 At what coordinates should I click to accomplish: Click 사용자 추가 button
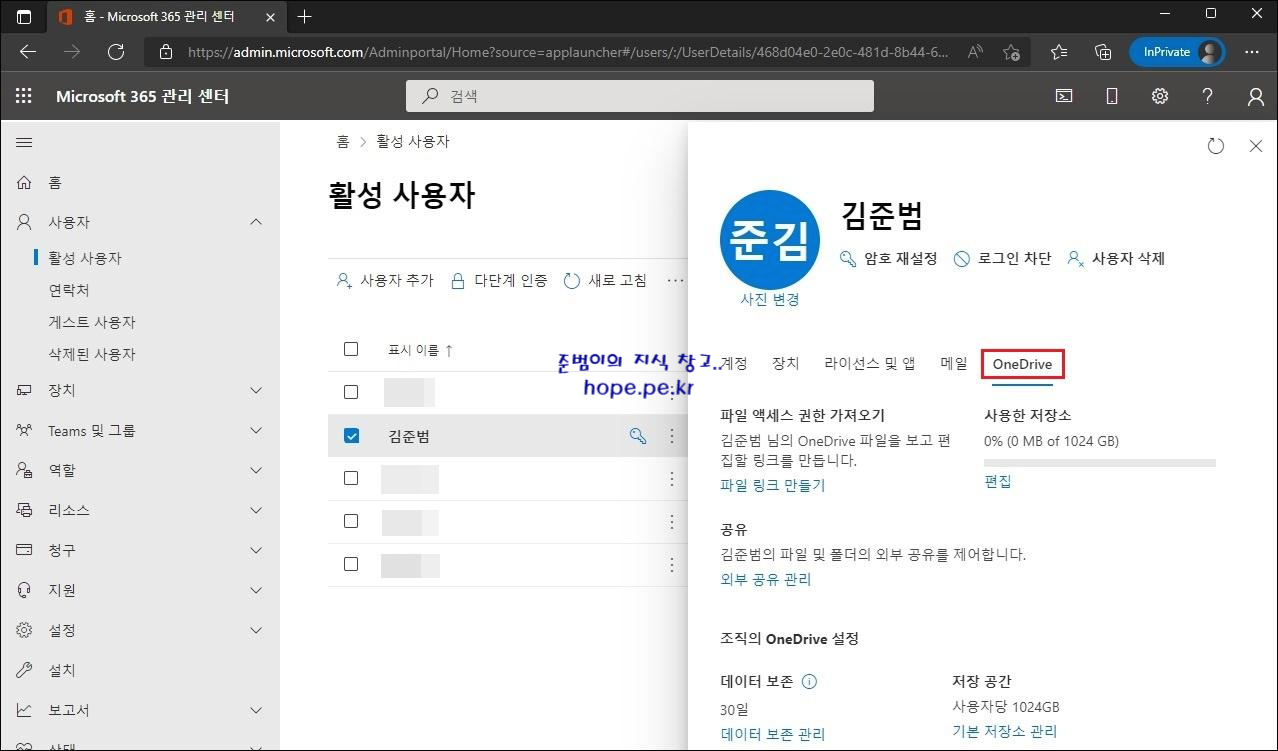[x=385, y=281]
